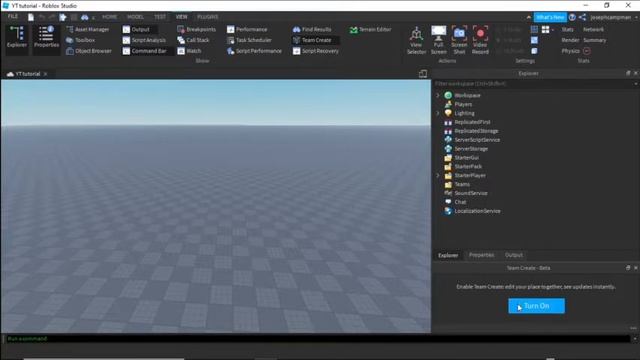The image size is (640, 360).
Task: Switch to the Explorer bottom tab
Action: (448, 255)
